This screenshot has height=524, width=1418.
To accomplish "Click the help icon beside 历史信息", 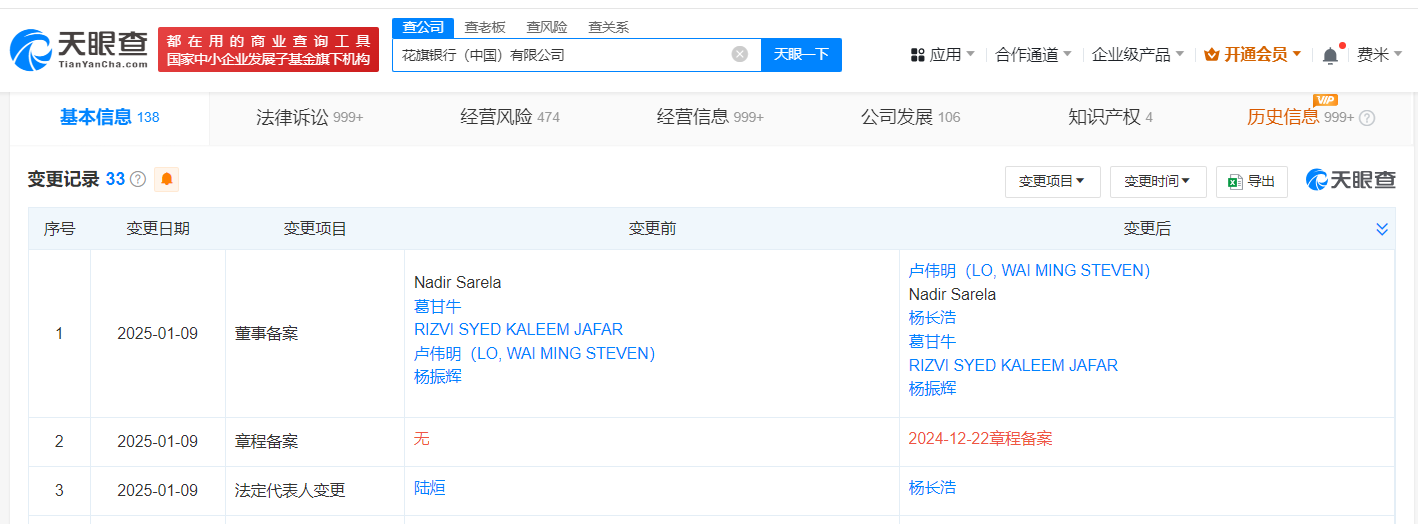I will click(x=1367, y=118).
